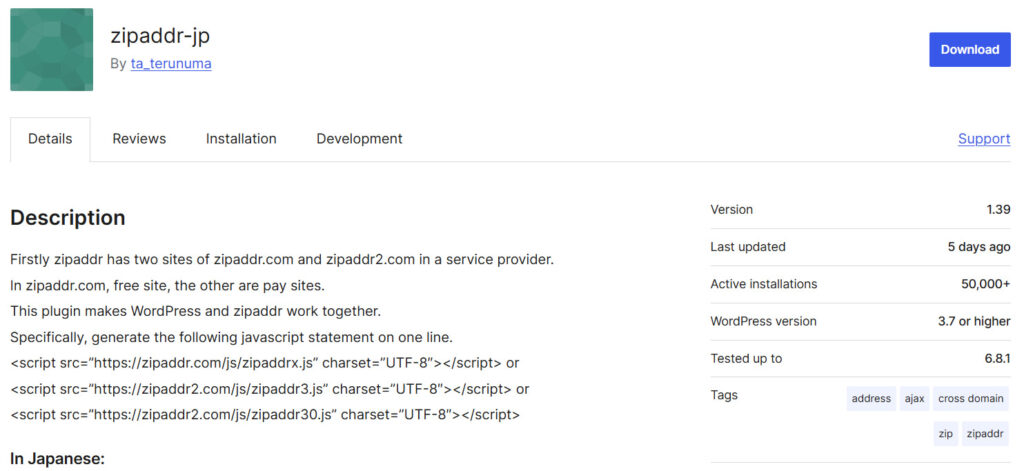View the Development tab
1024x471 pixels.
point(359,139)
